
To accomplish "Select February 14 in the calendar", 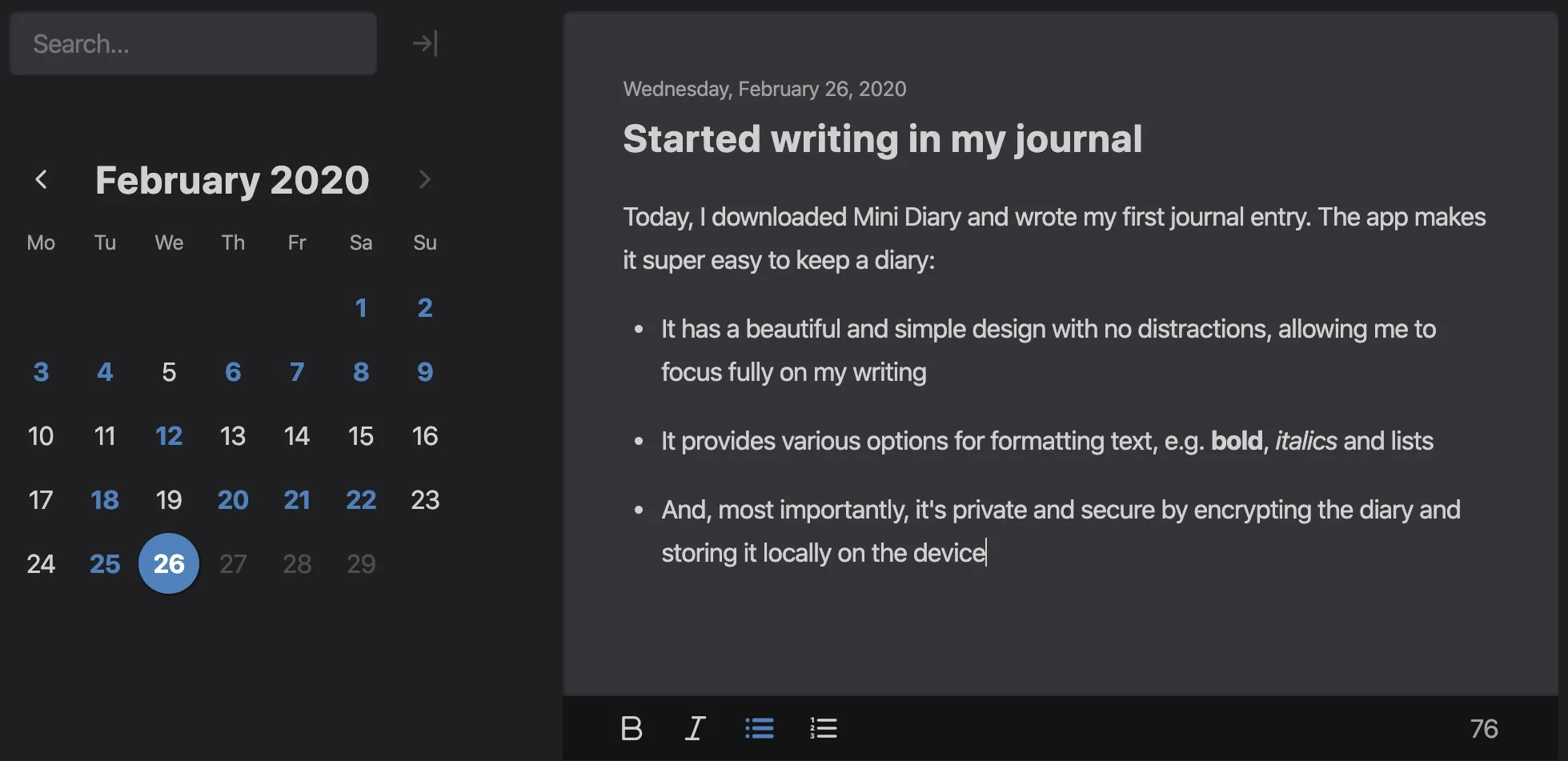I will tap(297, 435).
